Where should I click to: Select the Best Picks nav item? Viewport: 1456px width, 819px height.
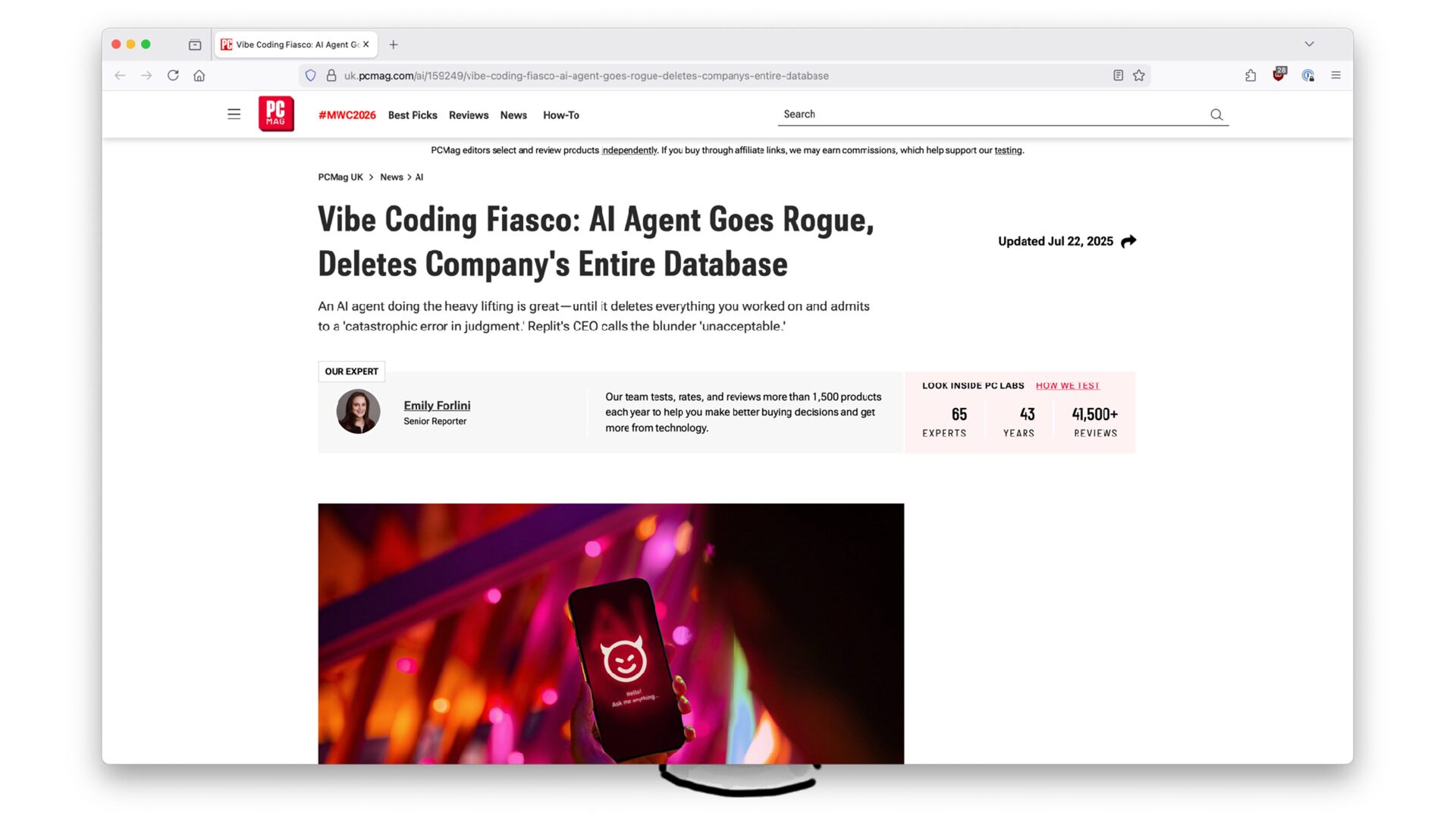pos(413,115)
